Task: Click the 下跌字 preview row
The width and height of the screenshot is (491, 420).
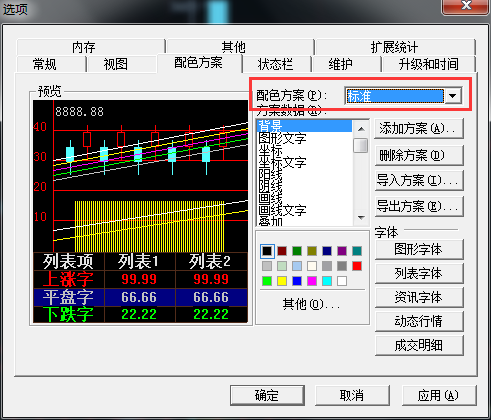Action: click(140, 314)
